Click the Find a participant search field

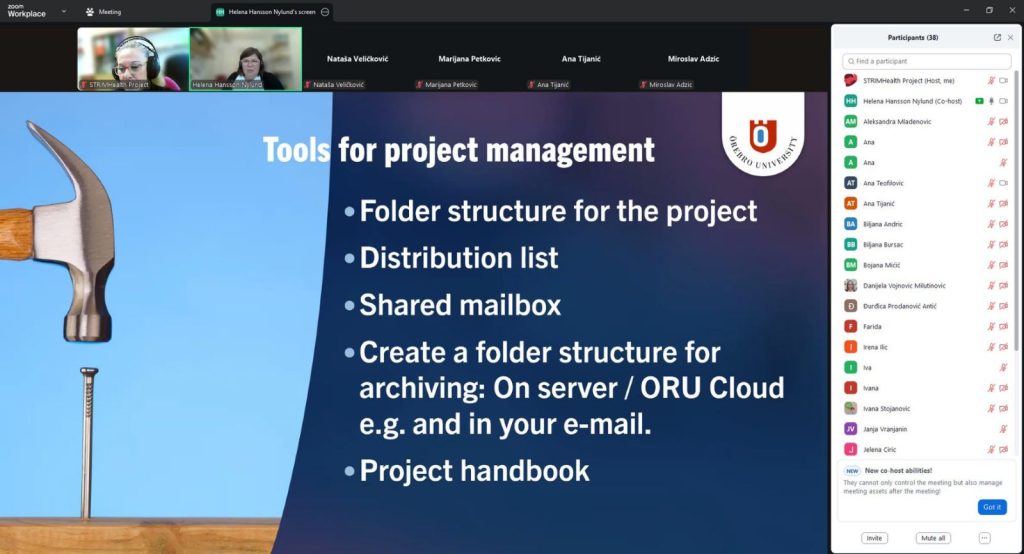click(x=925, y=61)
